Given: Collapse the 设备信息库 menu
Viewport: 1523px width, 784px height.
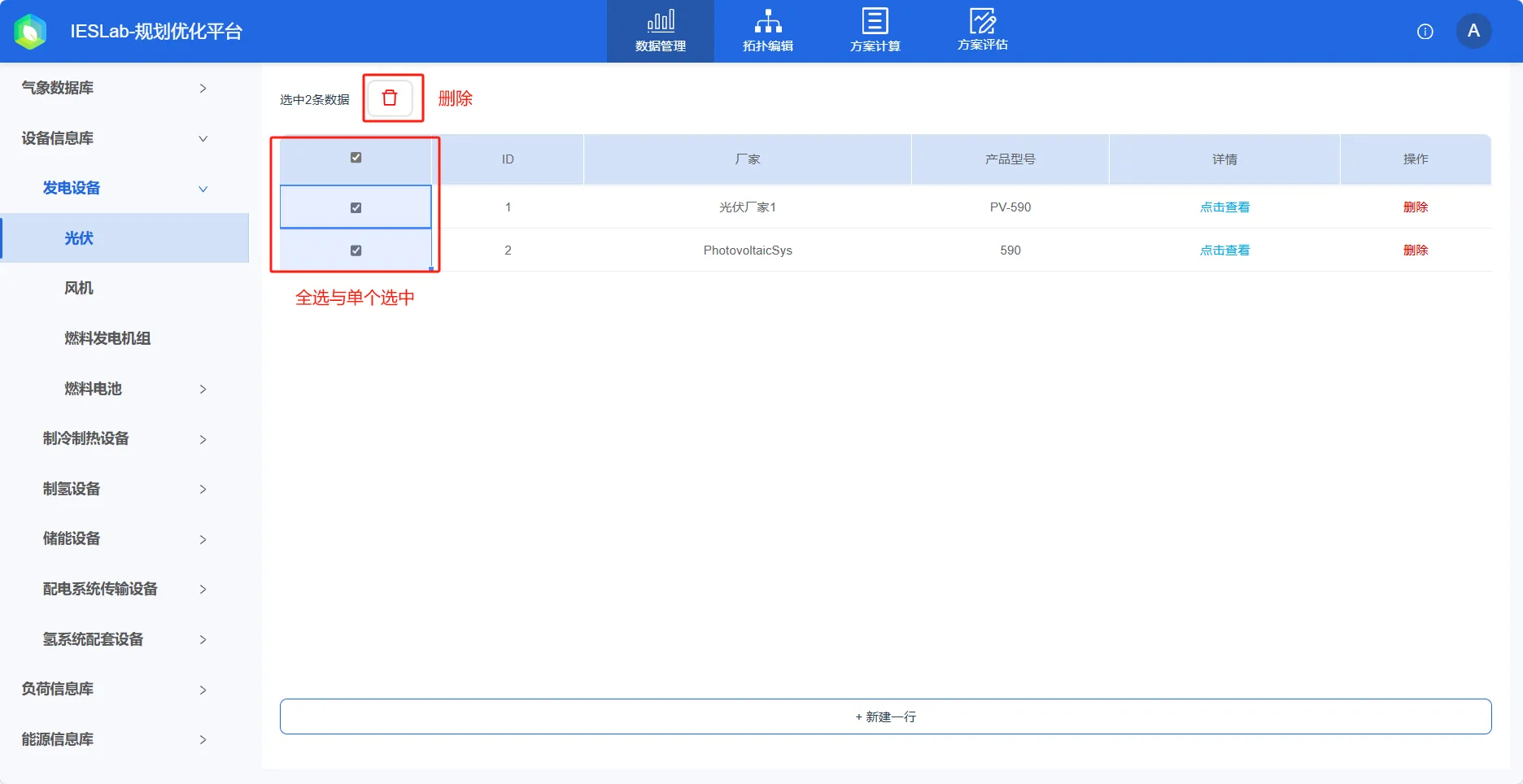Looking at the screenshot, I should (x=124, y=138).
